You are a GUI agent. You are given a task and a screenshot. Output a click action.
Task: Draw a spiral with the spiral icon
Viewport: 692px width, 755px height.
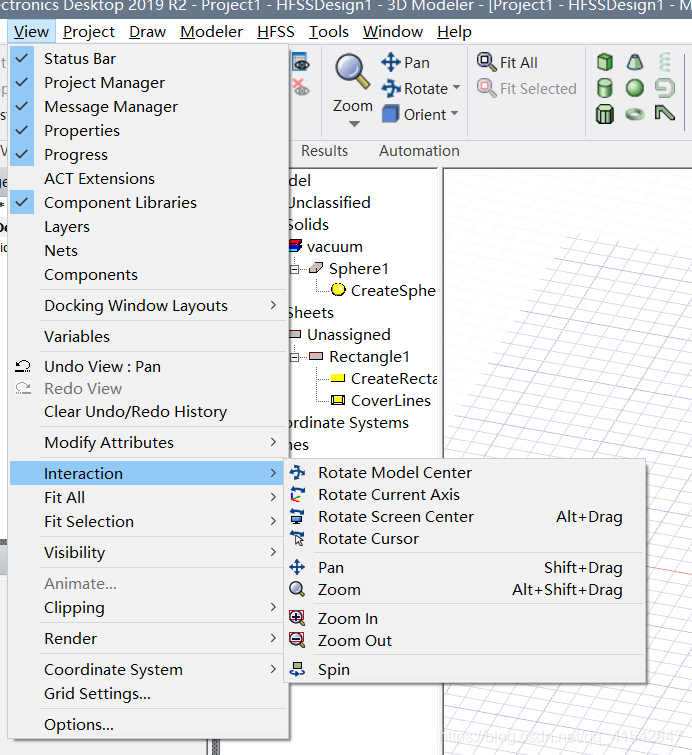[x=665, y=88]
